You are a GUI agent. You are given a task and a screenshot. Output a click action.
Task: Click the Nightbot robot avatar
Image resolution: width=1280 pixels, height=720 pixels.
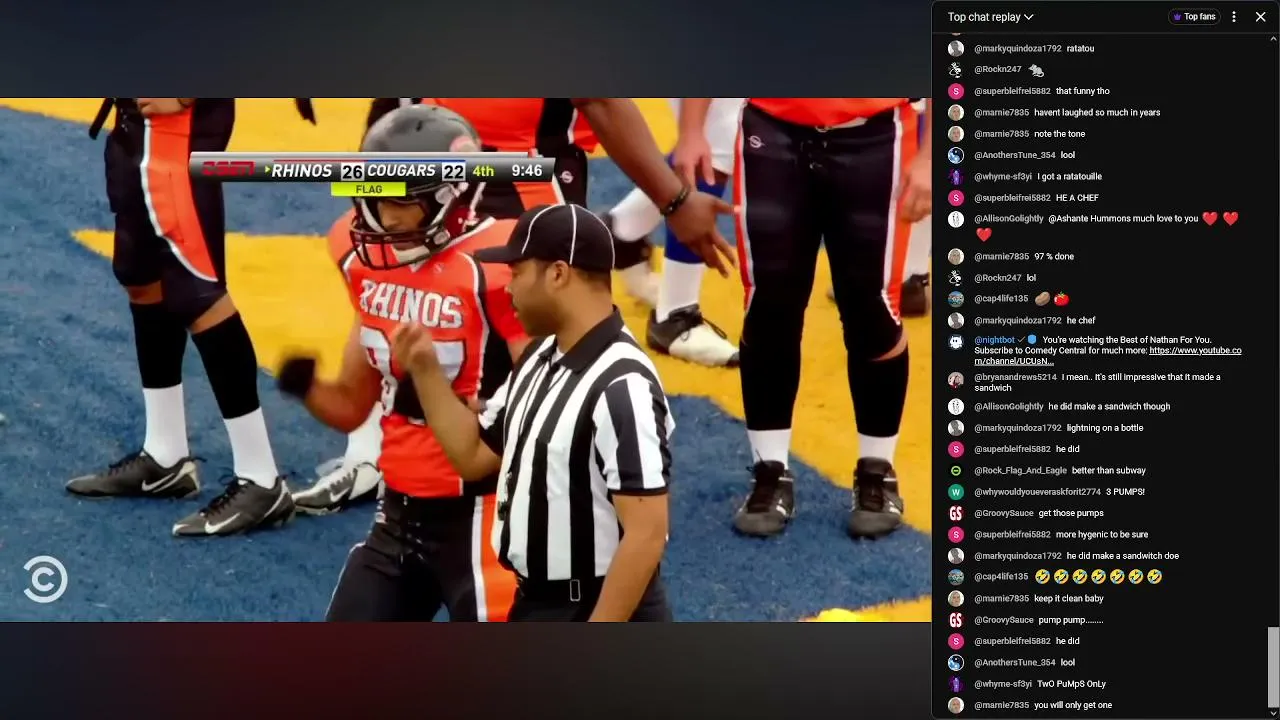[956, 341]
